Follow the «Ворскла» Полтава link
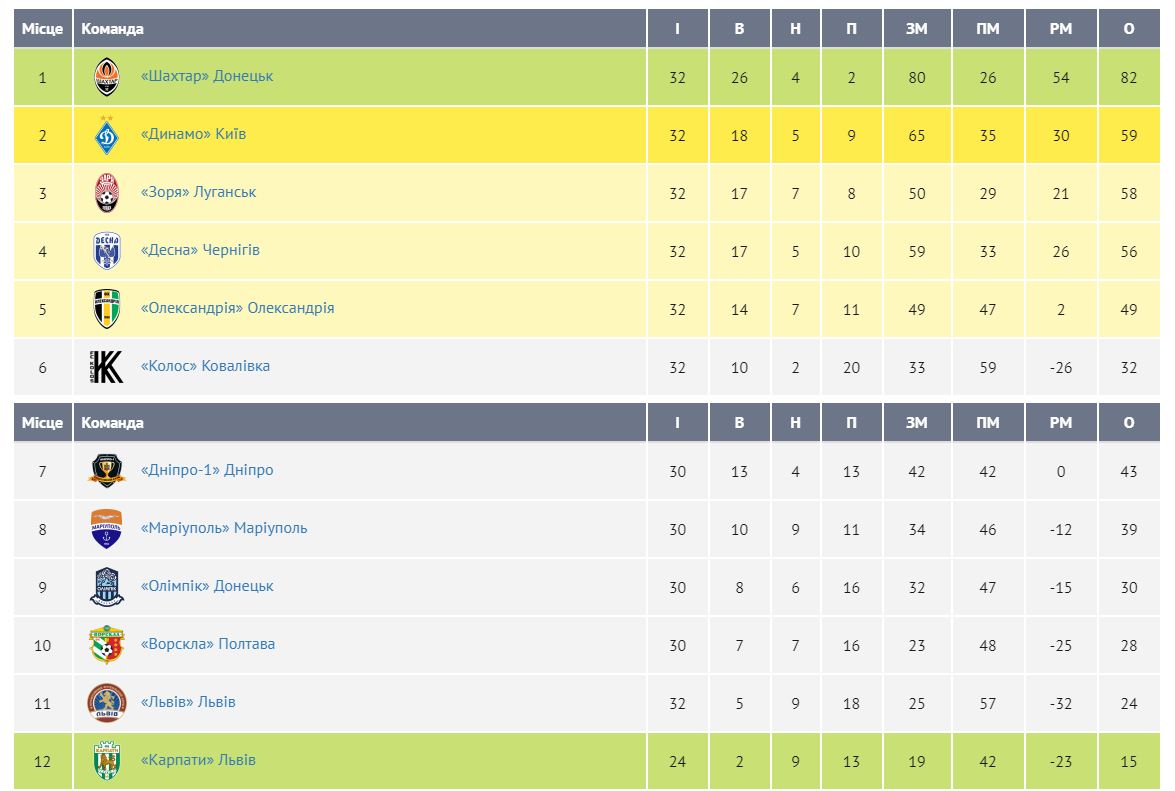 [x=208, y=644]
